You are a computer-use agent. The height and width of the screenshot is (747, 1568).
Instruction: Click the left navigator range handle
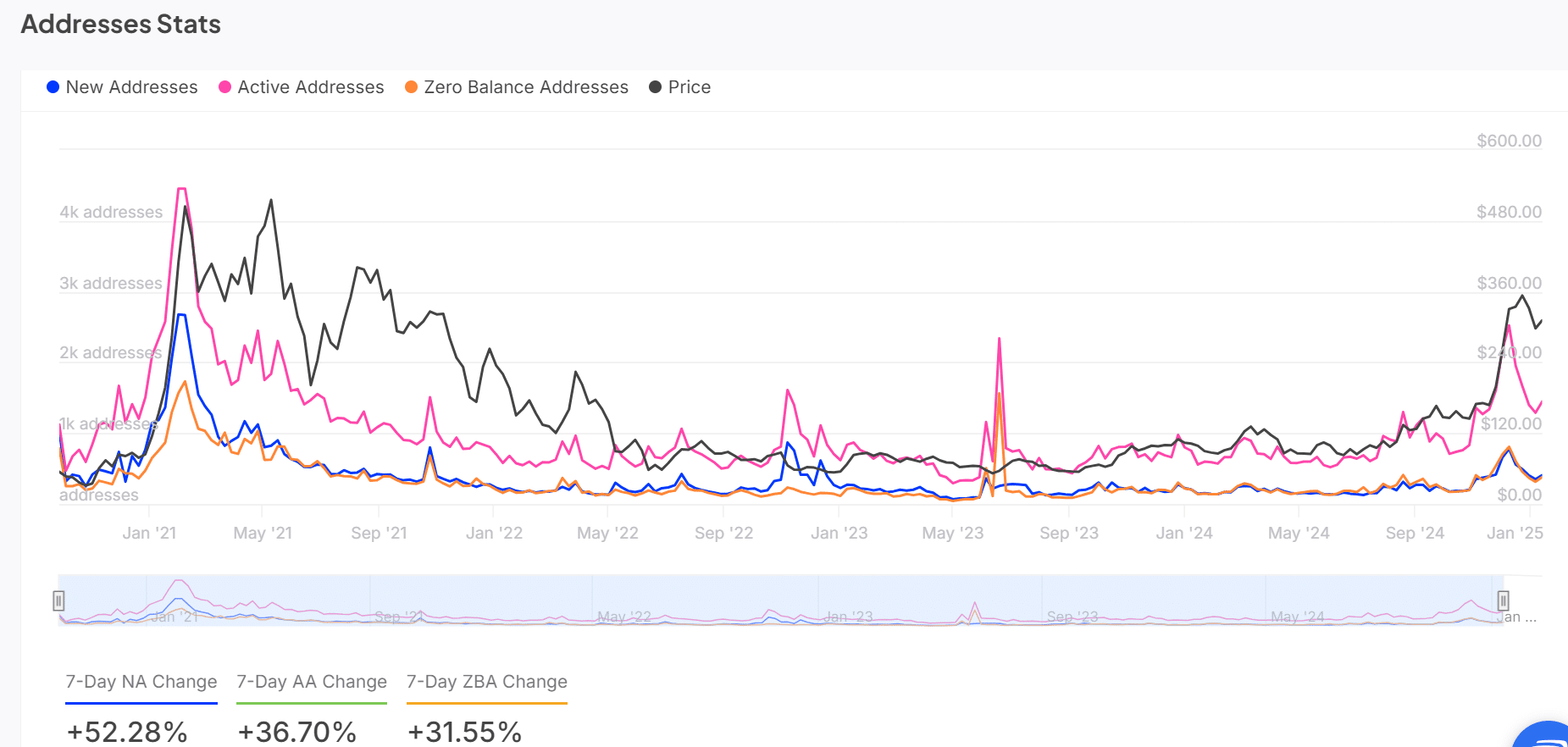(58, 600)
